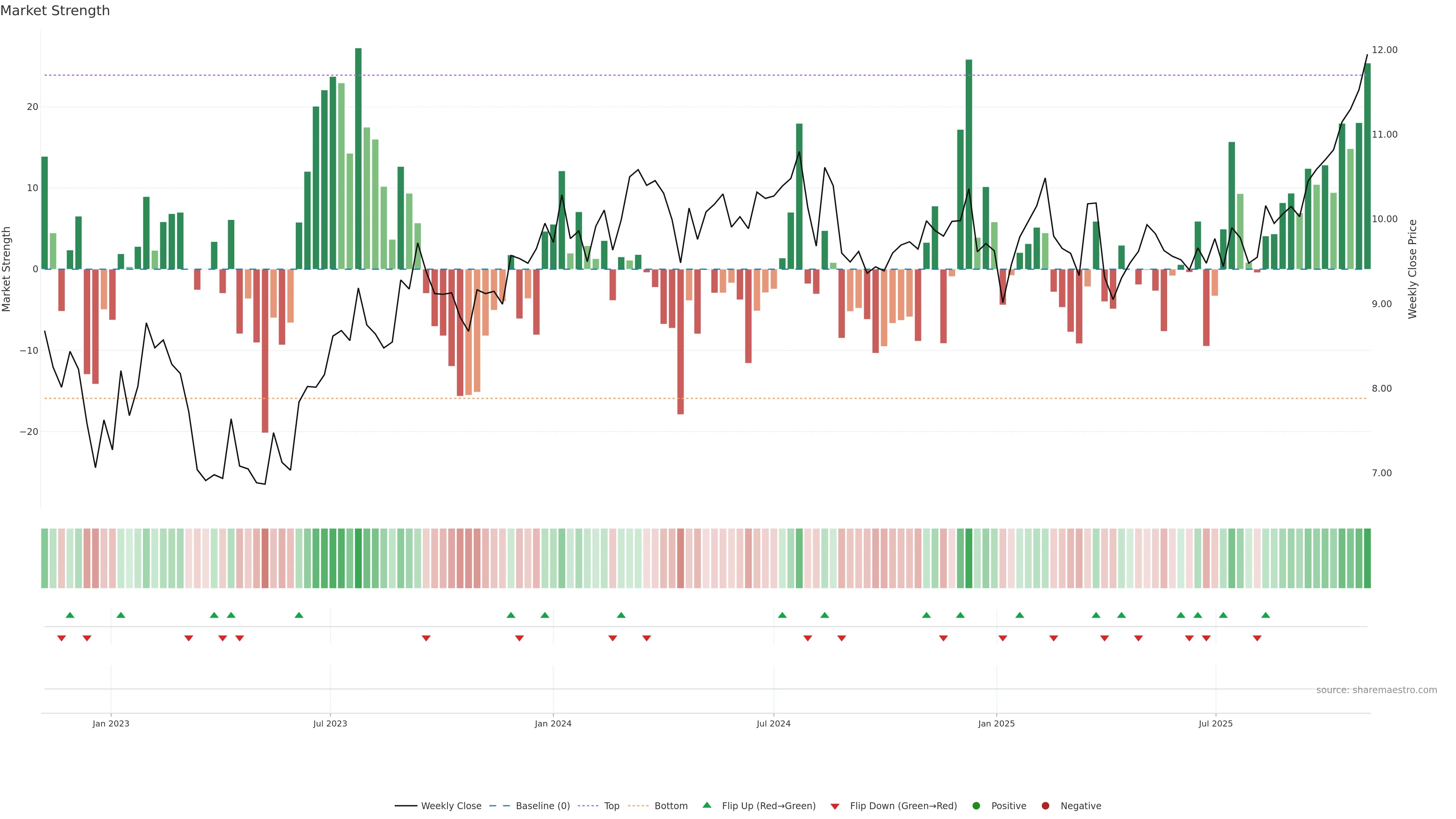Click the 12.00 price axis tick label
This screenshot has height=819, width=1456.
pos(1384,50)
